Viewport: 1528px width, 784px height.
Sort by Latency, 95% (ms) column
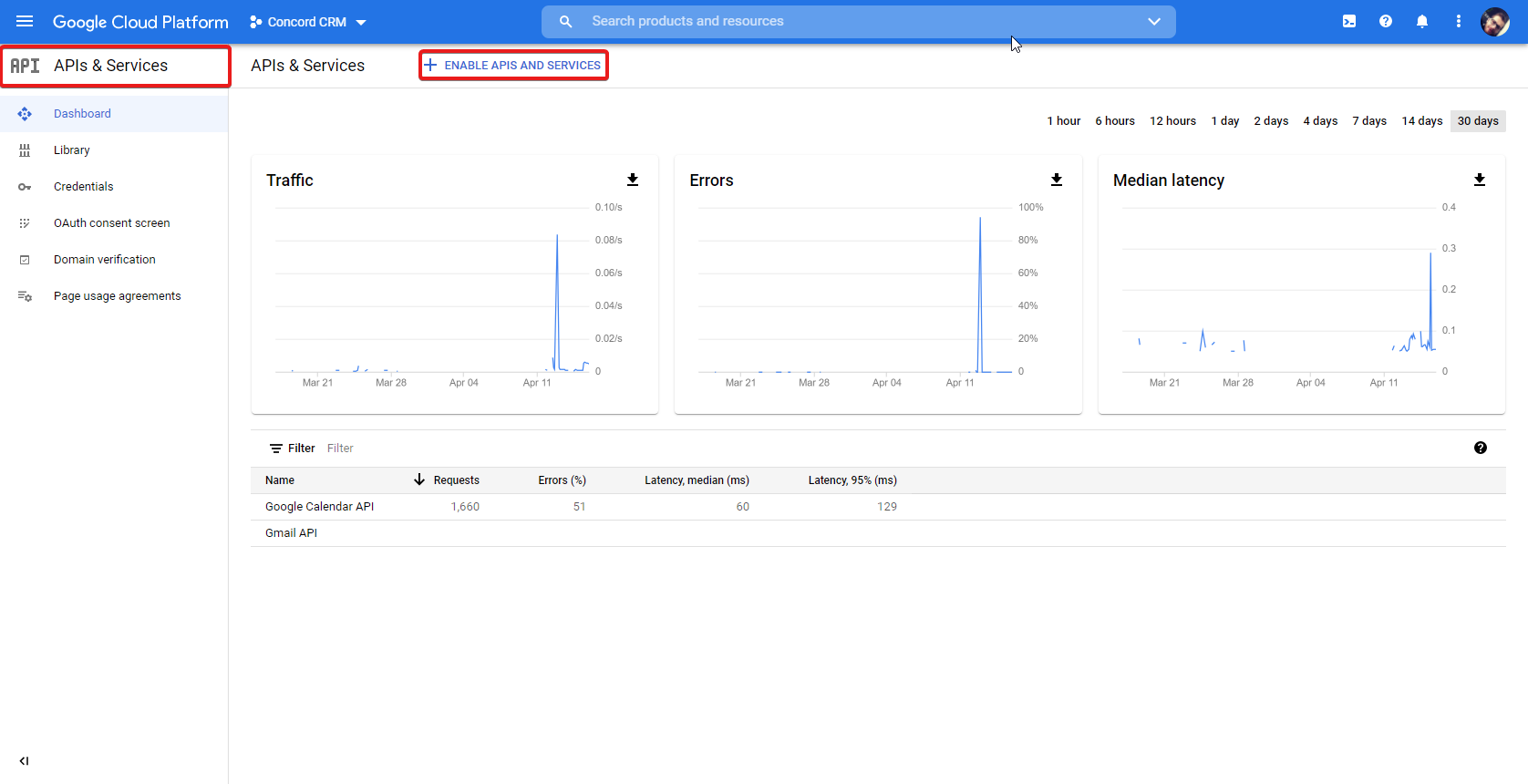click(x=852, y=480)
